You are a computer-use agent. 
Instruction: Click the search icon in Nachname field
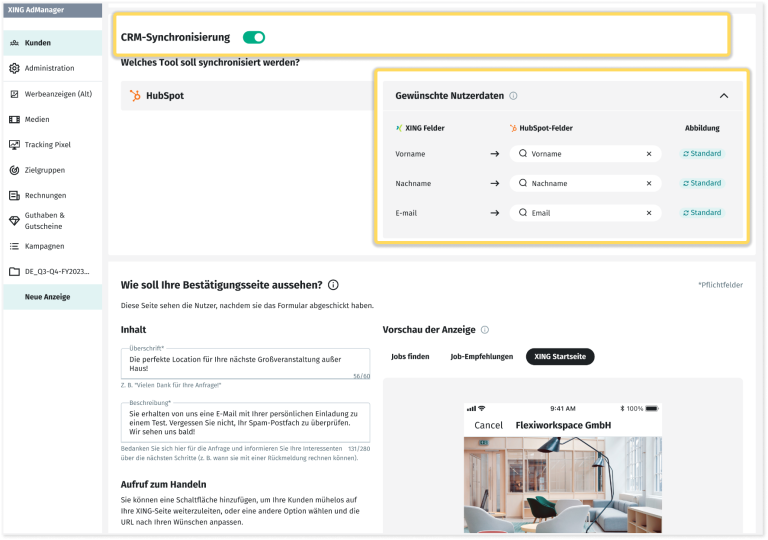coord(523,183)
